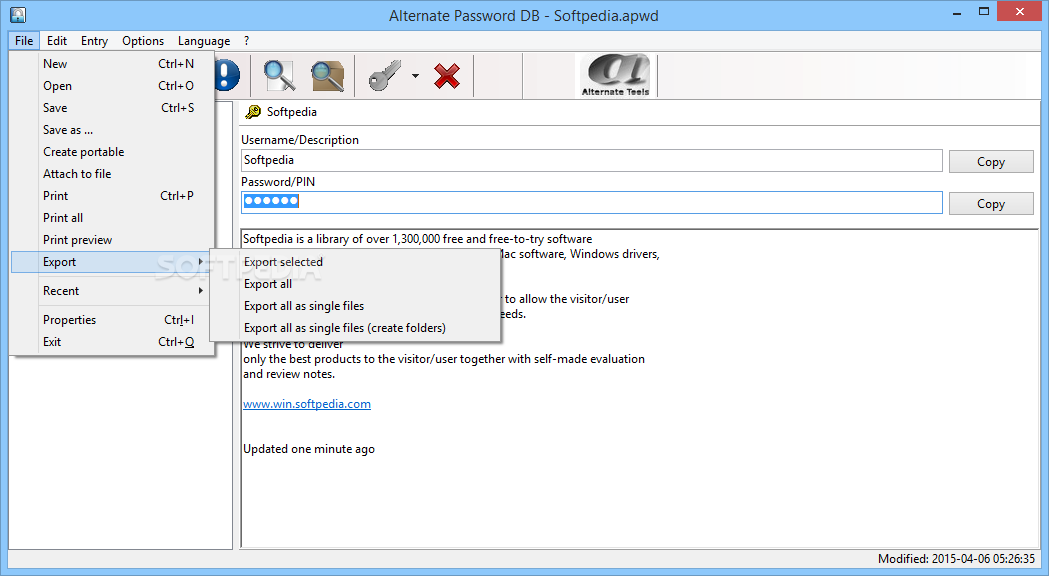
Task: Select Export selected option
Action: pyautogui.click(x=355, y=262)
